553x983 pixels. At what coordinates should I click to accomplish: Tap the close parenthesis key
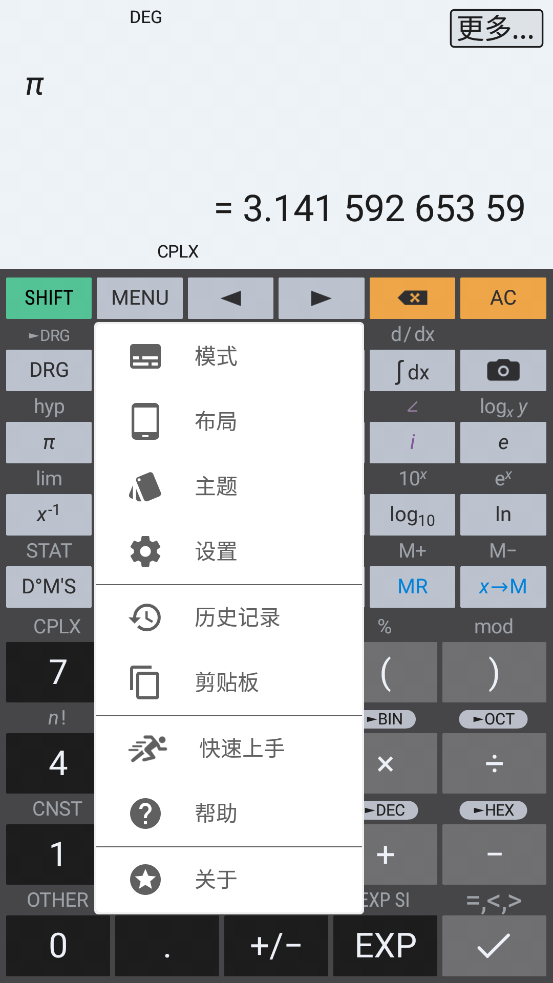click(x=494, y=672)
